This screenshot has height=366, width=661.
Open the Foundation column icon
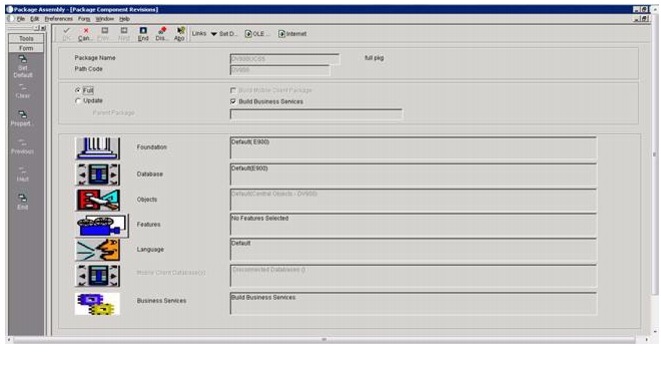click(x=97, y=148)
